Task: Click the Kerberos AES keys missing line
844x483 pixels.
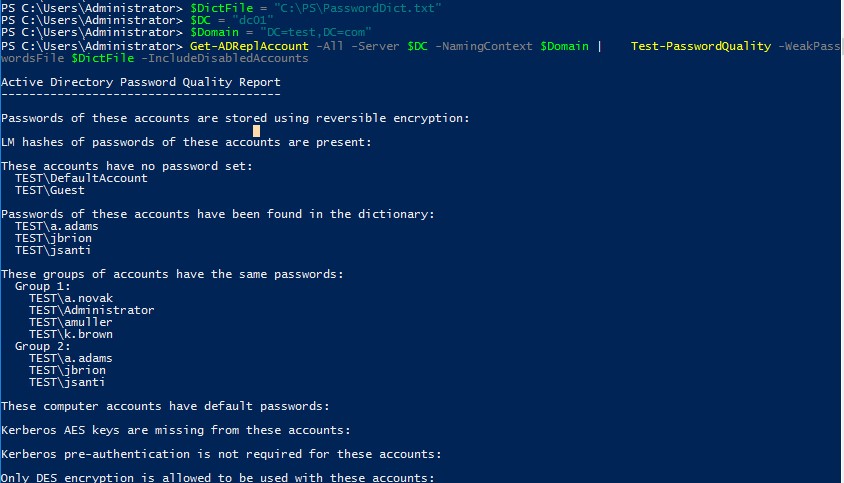Action: click(175, 430)
